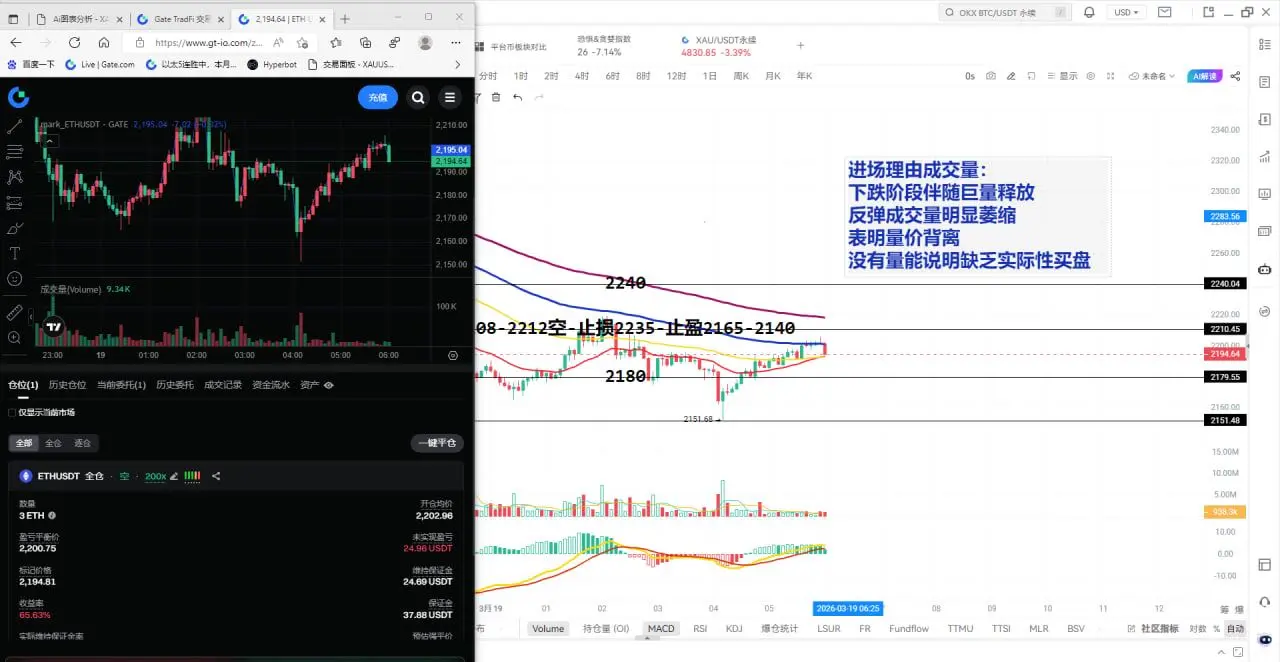Select the zoom-in magnifier tool
1280x662 pixels.
(x=15, y=338)
